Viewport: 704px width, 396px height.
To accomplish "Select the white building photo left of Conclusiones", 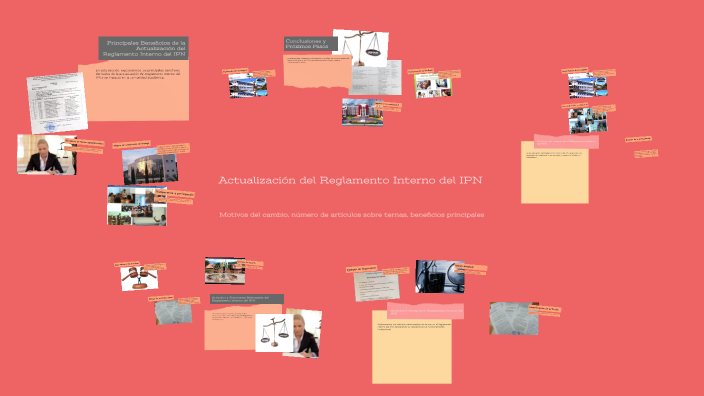I will [248, 85].
